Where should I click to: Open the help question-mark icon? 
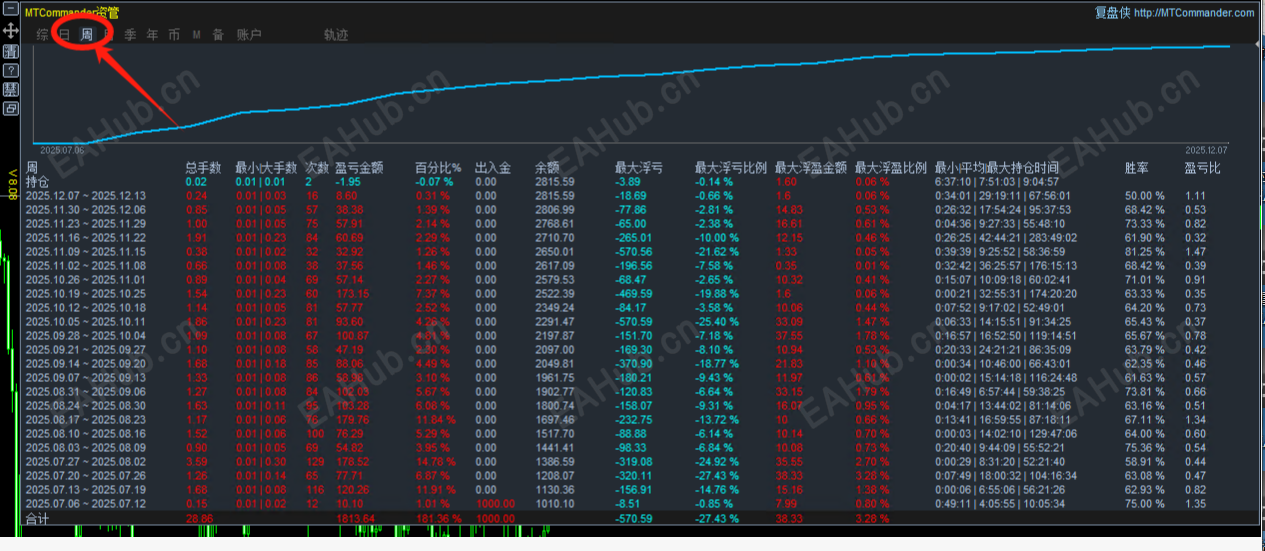click(11, 71)
